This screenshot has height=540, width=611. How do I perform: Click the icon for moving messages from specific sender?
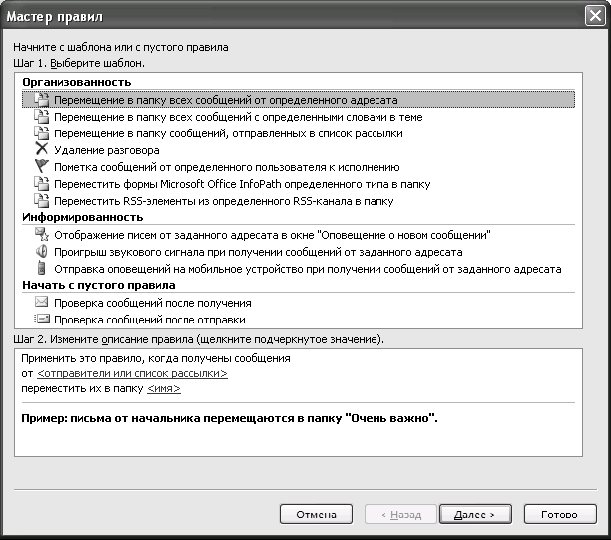[41, 100]
